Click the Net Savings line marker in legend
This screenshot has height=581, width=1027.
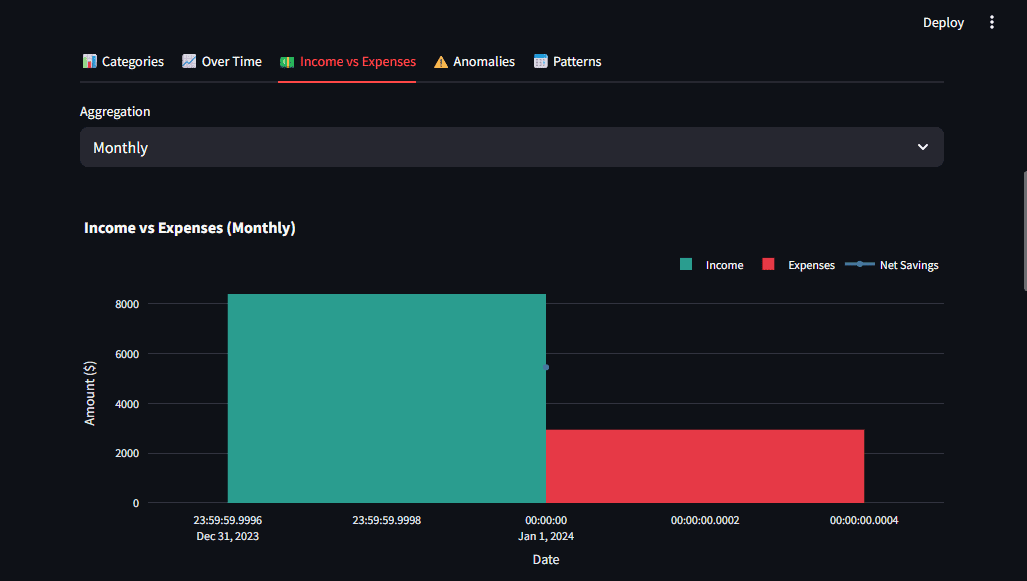(859, 264)
